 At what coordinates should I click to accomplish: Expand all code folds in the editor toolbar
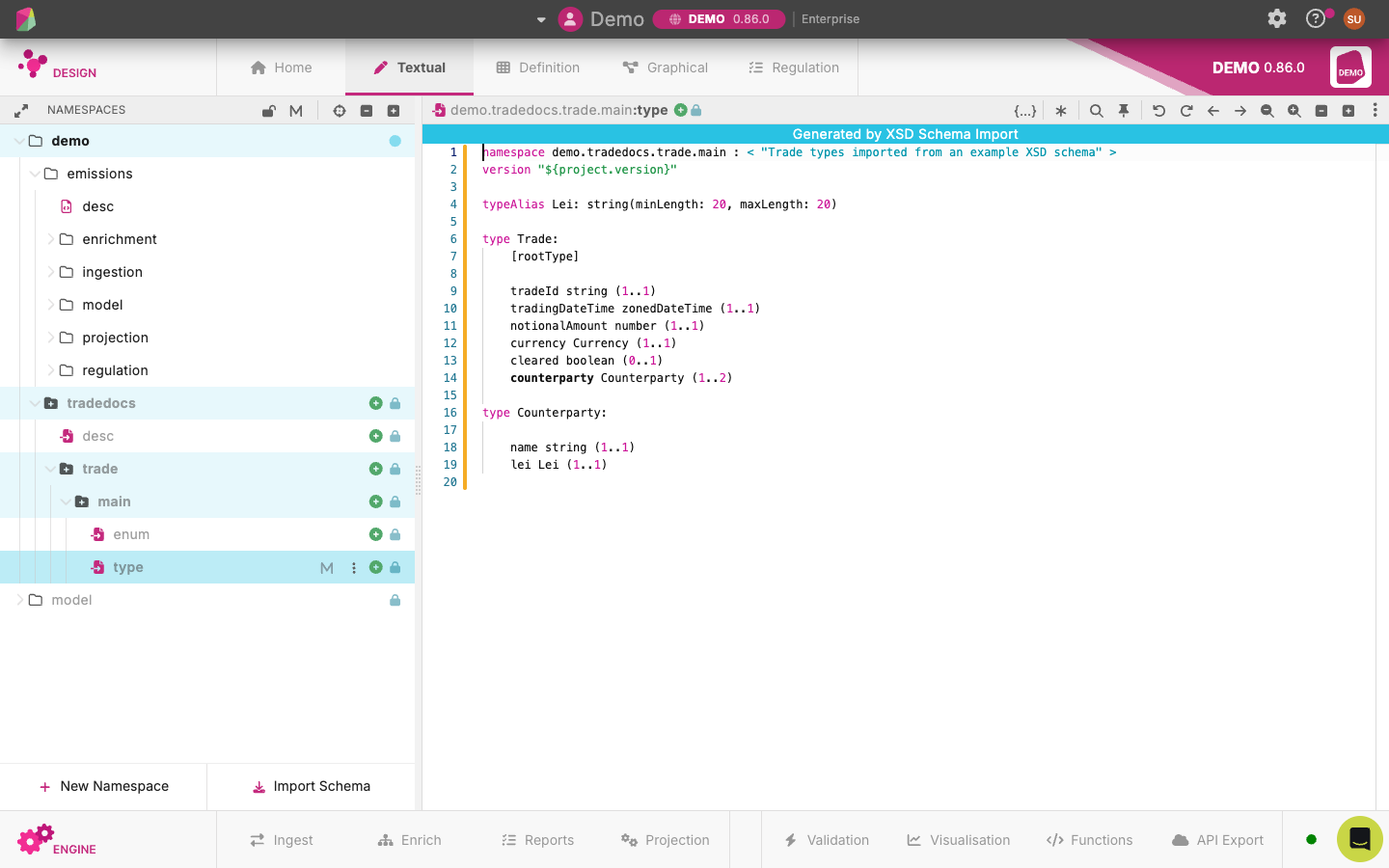pyautogui.click(x=1348, y=111)
